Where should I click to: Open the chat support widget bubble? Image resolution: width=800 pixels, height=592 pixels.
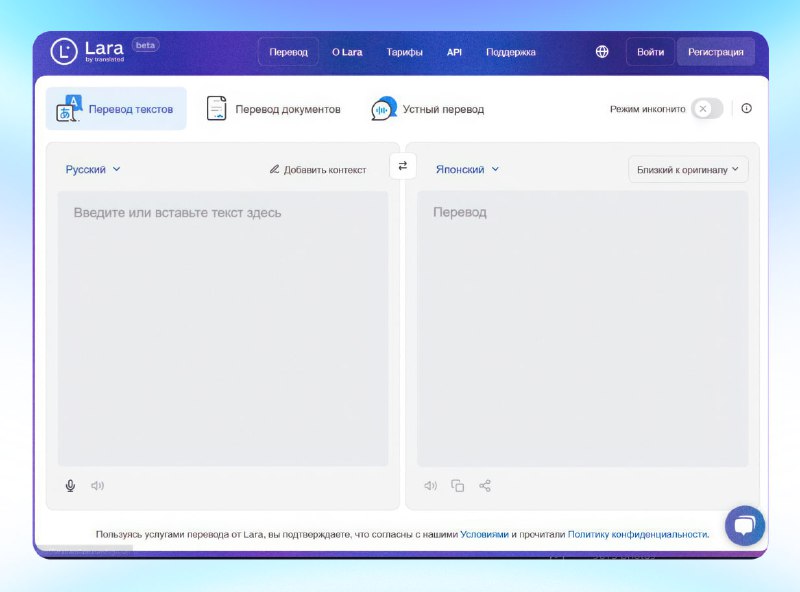744,524
